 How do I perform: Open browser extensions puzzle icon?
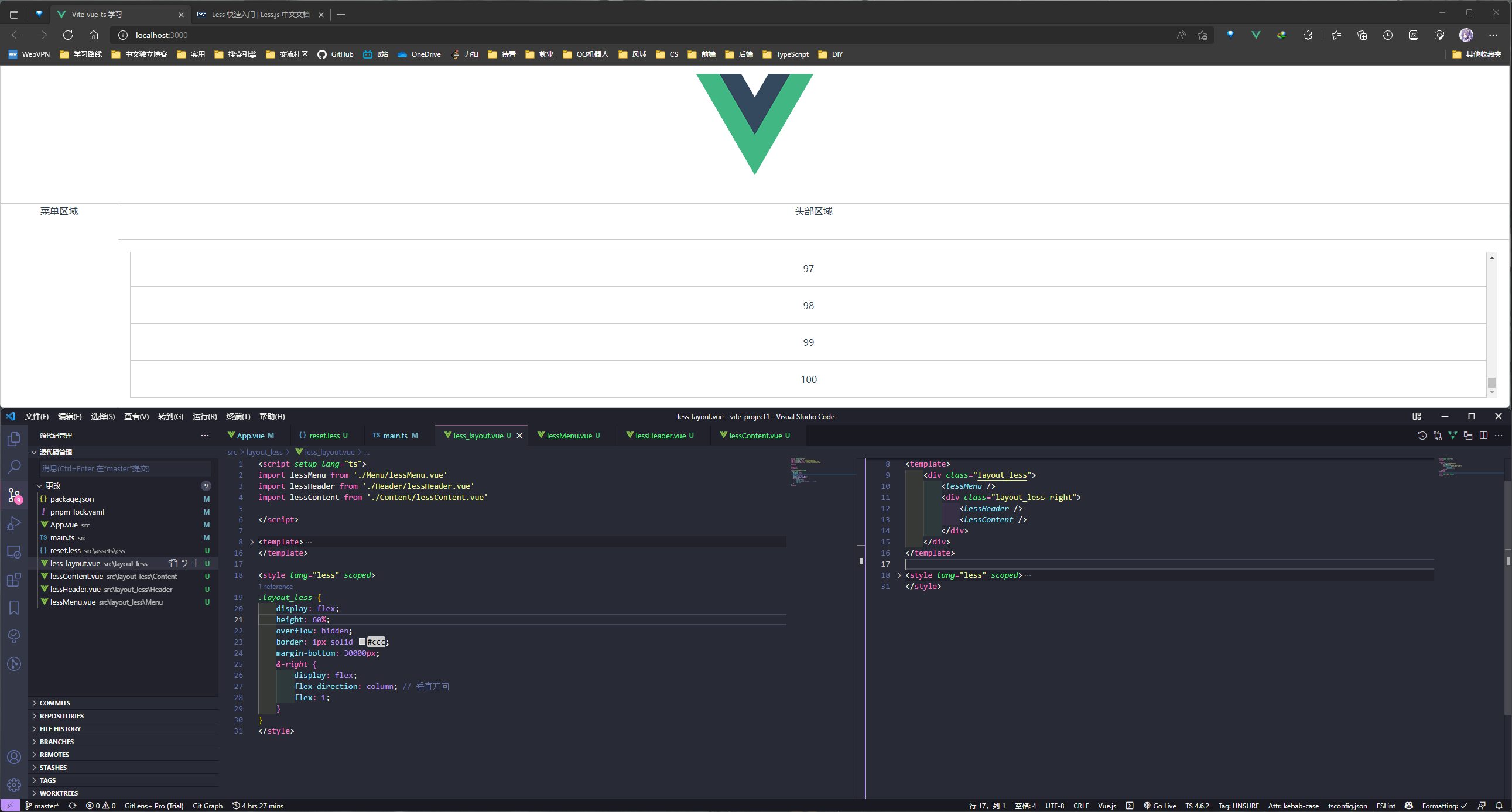point(1307,35)
